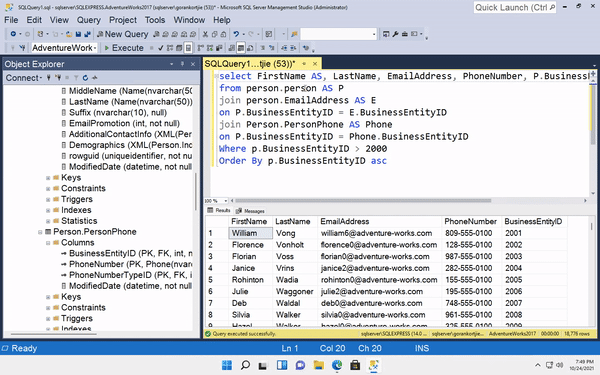Open the Project menu
Viewport: 600px width, 375px height.
pyautogui.click(x=122, y=20)
